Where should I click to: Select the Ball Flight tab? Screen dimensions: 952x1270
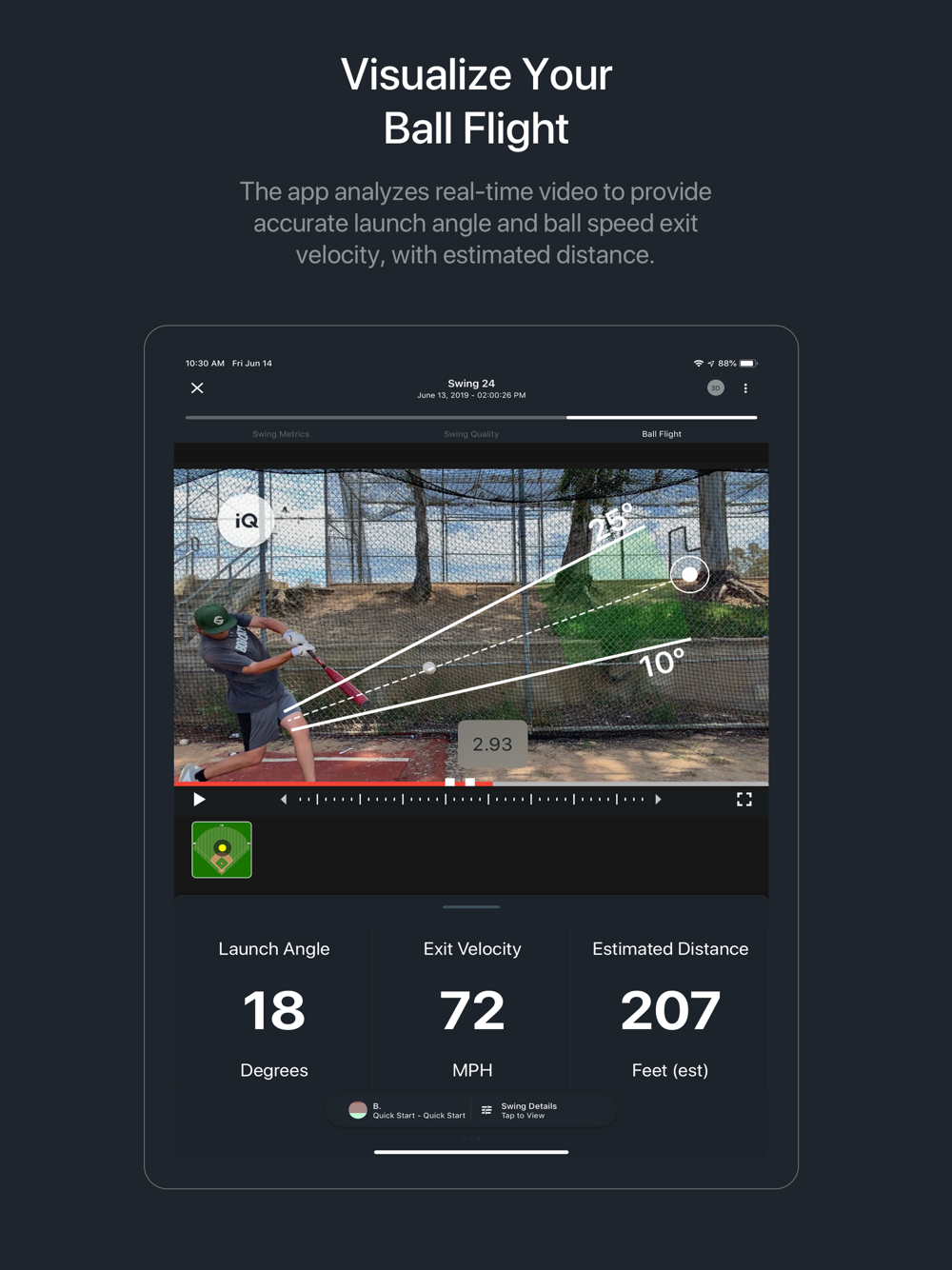pyautogui.click(x=662, y=434)
